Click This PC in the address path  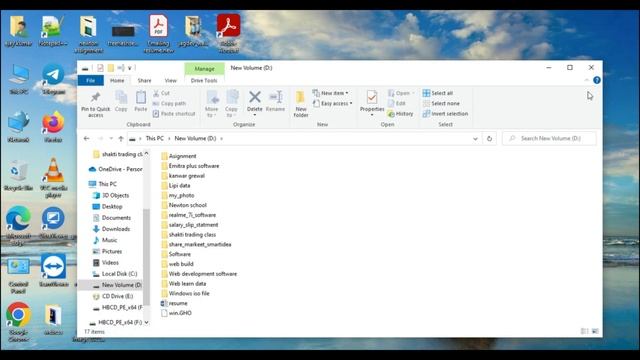click(155, 138)
